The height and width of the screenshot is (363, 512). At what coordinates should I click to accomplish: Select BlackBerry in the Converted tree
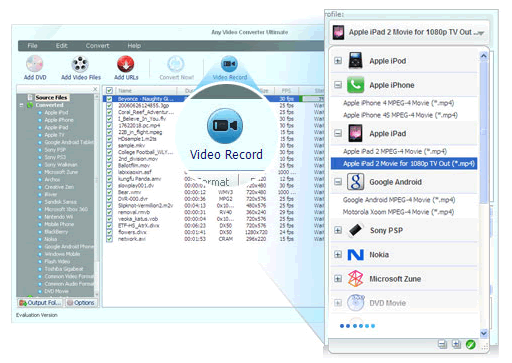click(56, 232)
